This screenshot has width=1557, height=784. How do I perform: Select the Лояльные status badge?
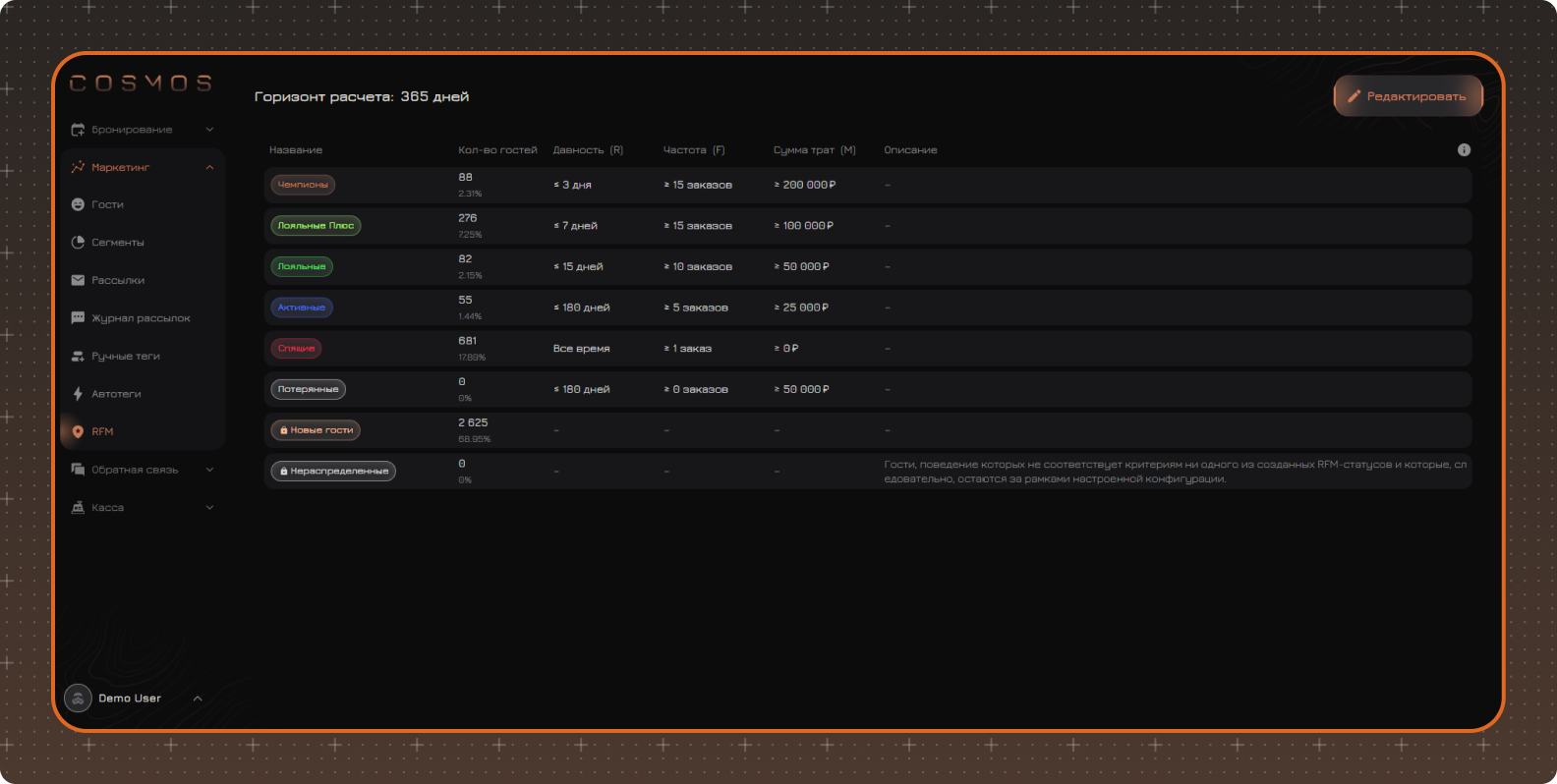[x=302, y=266]
